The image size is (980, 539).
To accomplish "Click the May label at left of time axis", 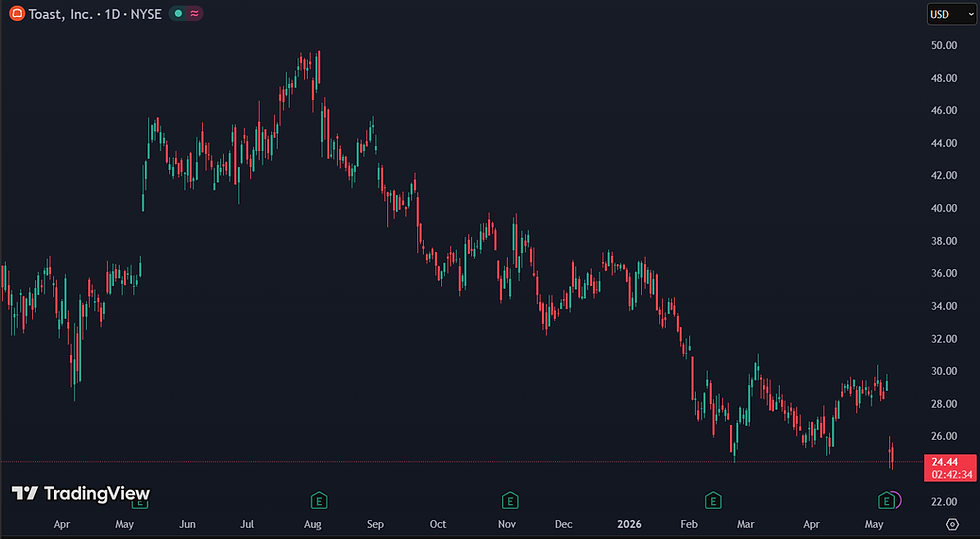I will point(124,525).
